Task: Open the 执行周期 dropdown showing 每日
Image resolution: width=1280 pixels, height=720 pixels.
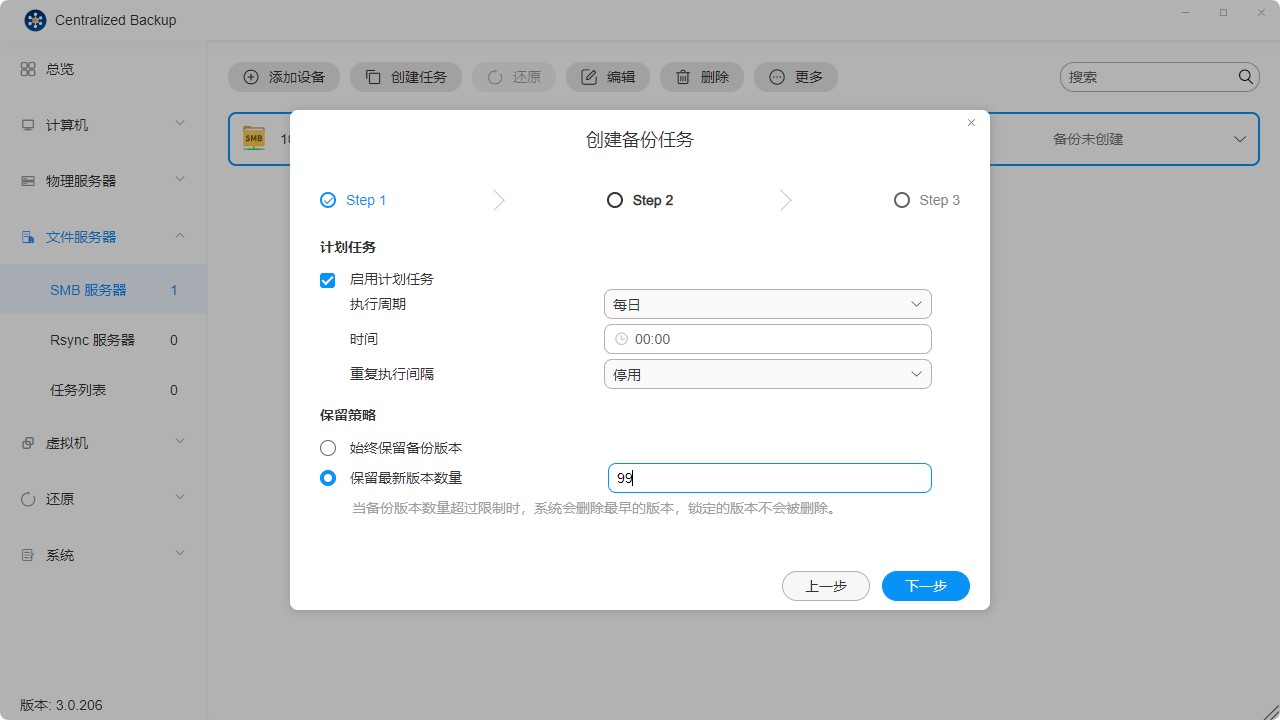Action: coord(766,303)
